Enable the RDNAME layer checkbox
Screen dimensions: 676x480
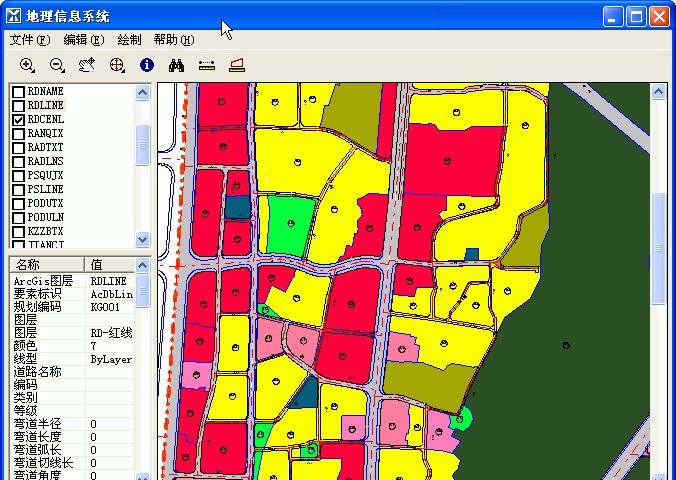point(18,92)
